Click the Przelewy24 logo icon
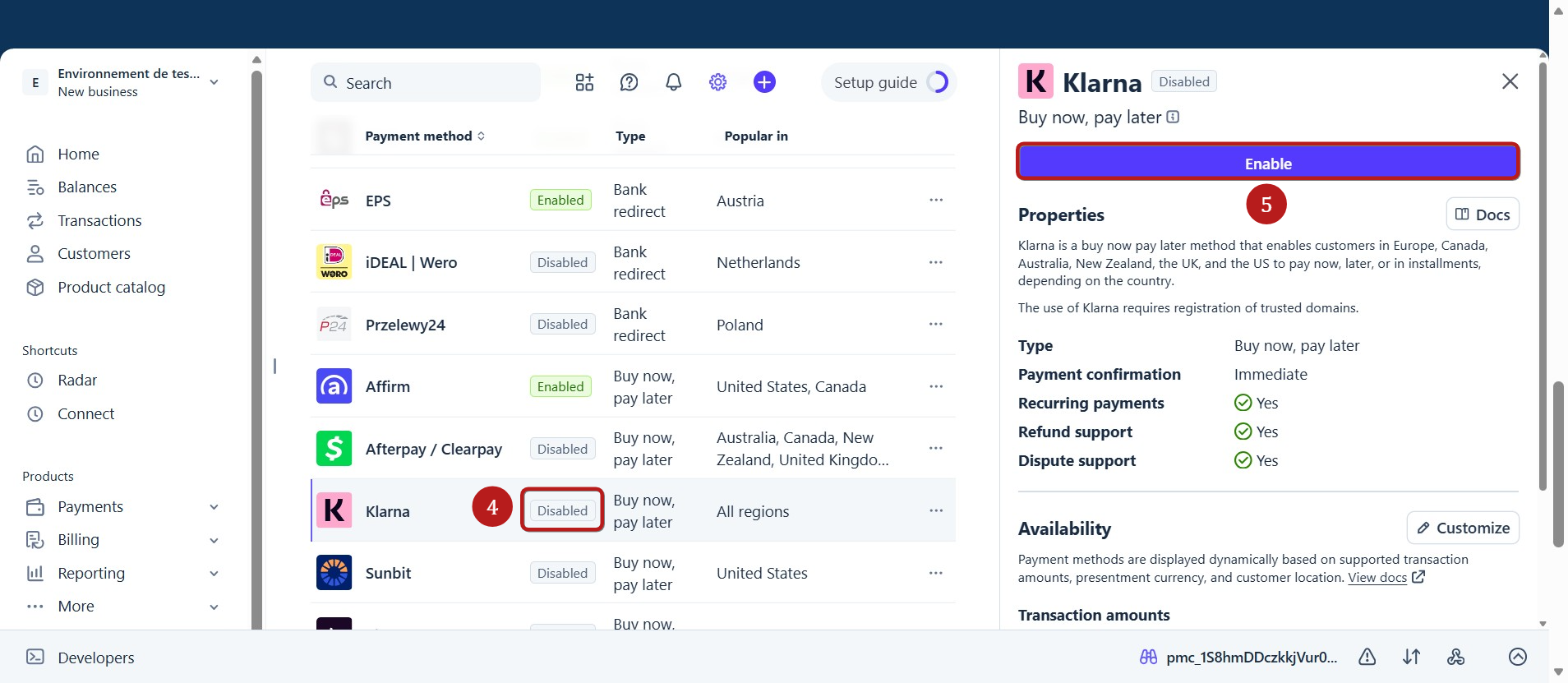 pyautogui.click(x=334, y=325)
